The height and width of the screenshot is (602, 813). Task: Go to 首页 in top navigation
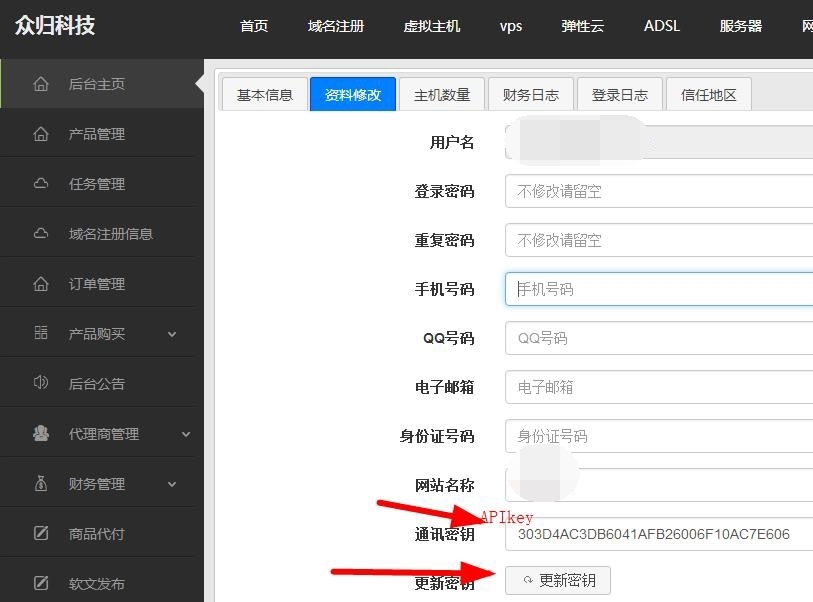pos(254,26)
